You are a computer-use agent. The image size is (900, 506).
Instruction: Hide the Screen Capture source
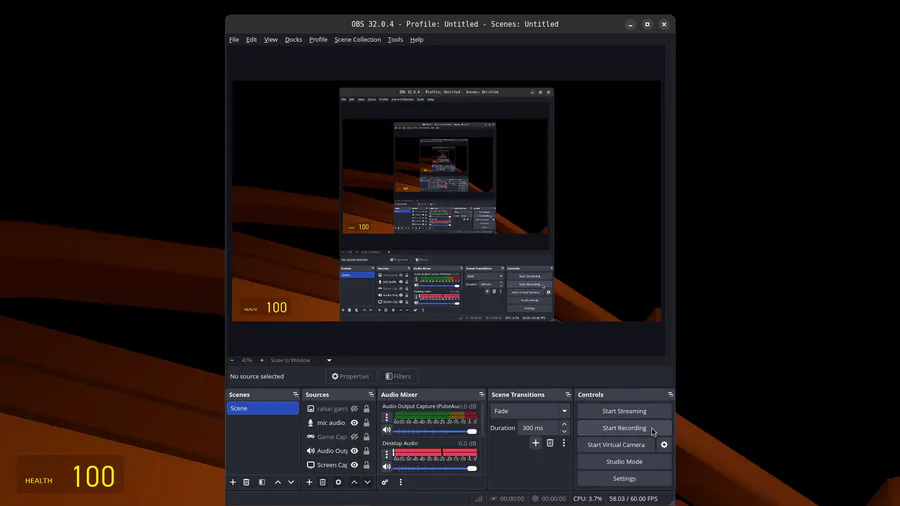(355, 465)
